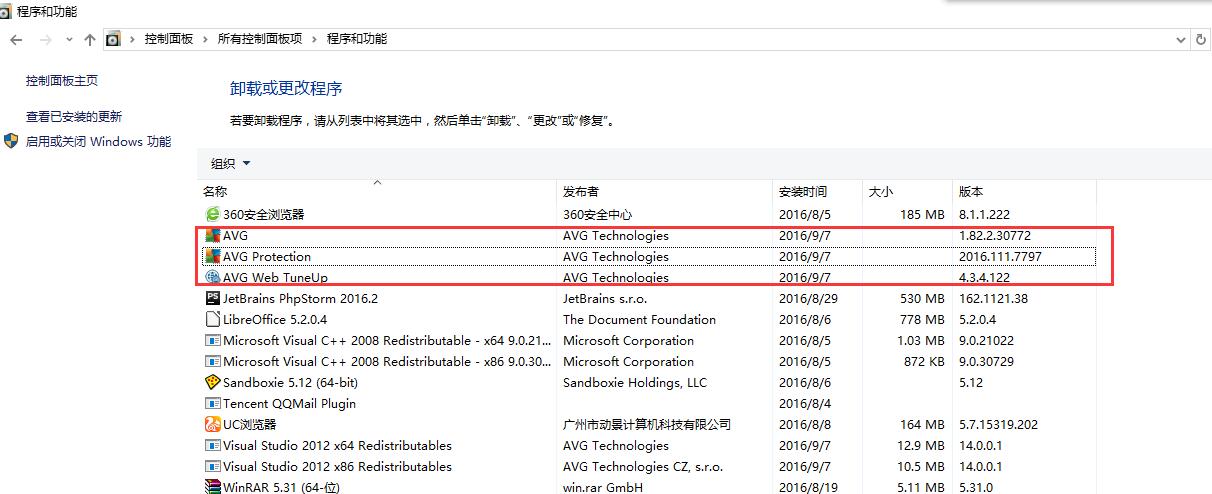The width and height of the screenshot is (1212, 494).
Task: Sort list by 版本 column header
Action: point(1024,191)
